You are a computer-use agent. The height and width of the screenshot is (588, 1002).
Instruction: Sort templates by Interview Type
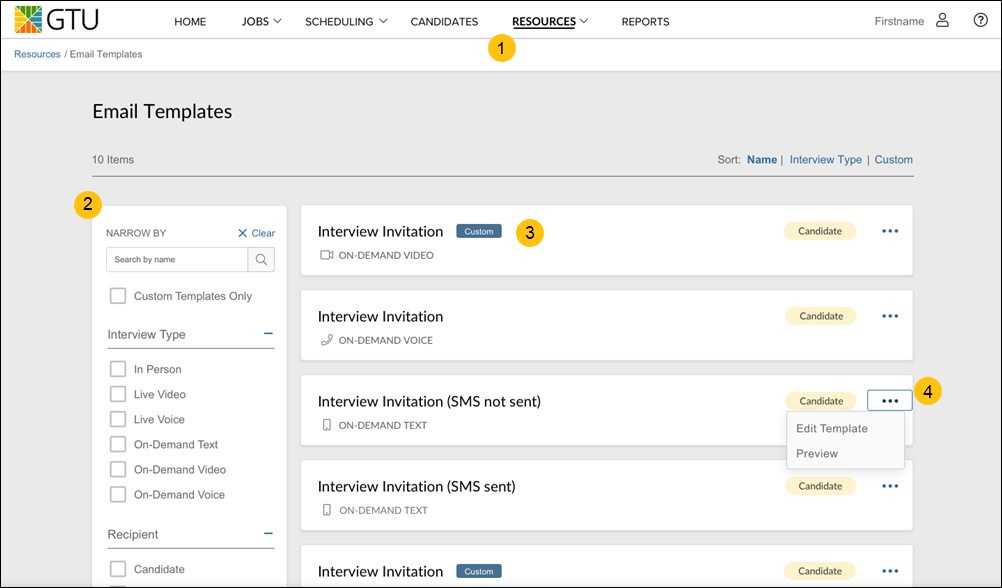click(x=825, y=159)
